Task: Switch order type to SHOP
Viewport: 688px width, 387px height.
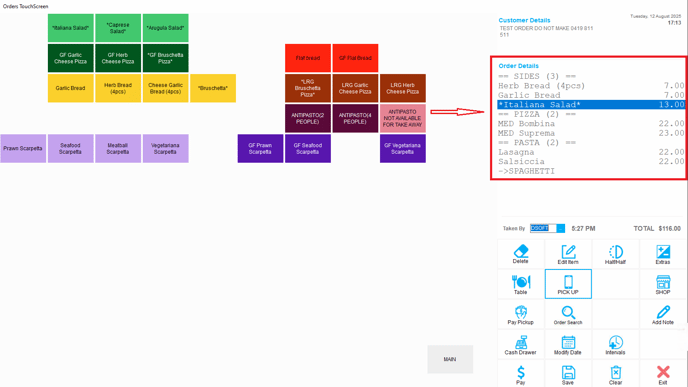Action: click(x=663, y=284)
